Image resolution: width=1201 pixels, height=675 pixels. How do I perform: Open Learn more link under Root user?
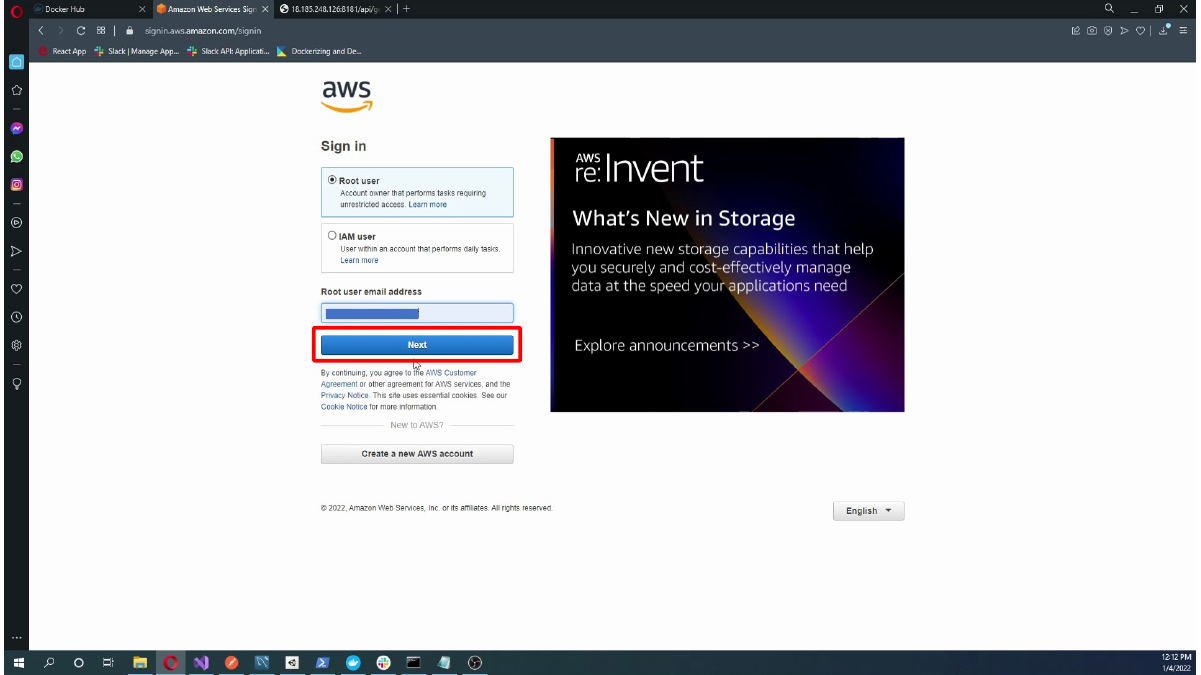pos(427,204)
